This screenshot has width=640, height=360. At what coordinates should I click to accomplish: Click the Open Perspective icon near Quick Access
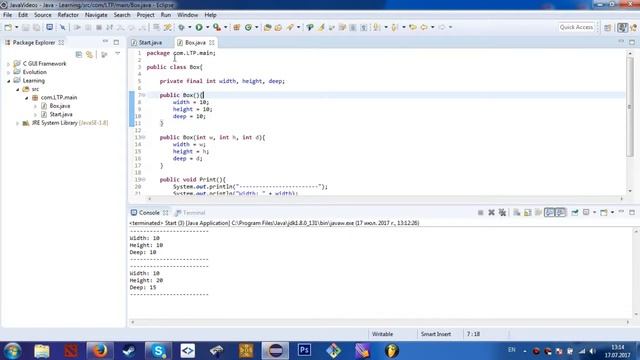[608, 27]
